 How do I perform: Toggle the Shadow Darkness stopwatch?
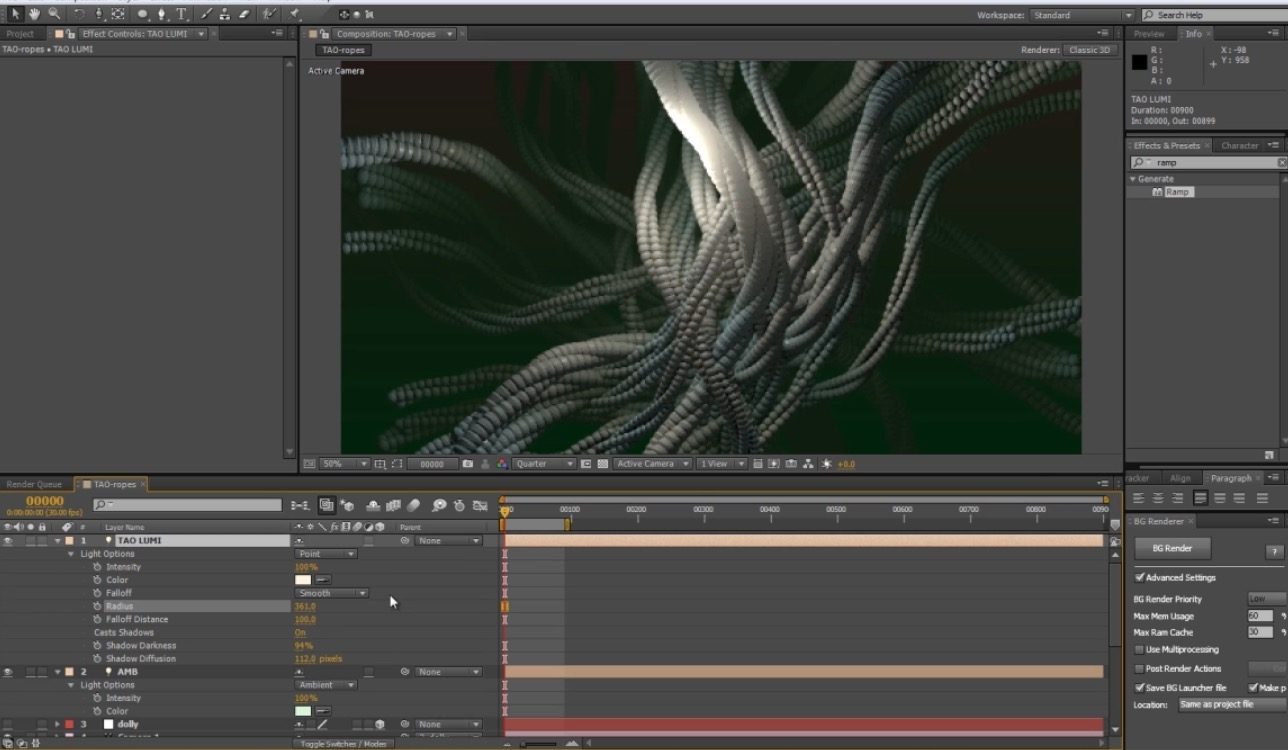[x=97, y=645]
